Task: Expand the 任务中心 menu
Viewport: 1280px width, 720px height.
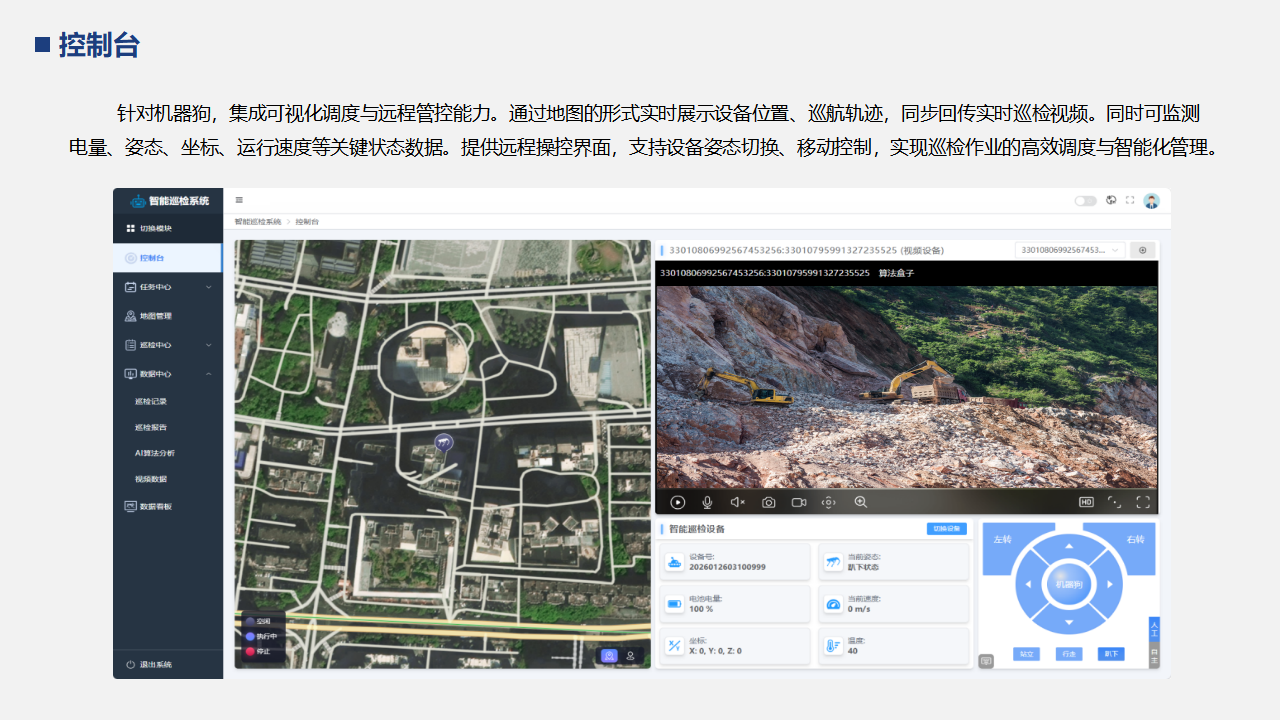Action: point(168,287)
